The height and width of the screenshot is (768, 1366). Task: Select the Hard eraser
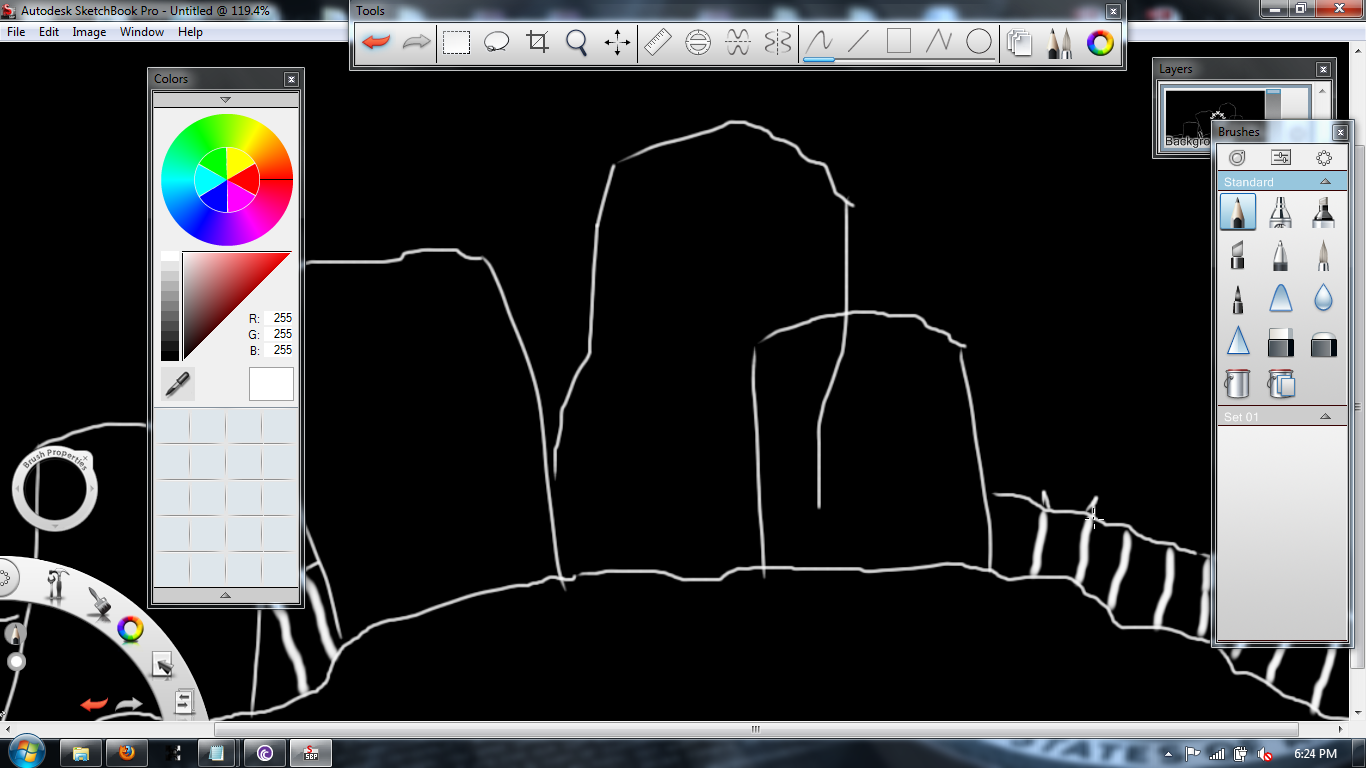coord(1280,343)
